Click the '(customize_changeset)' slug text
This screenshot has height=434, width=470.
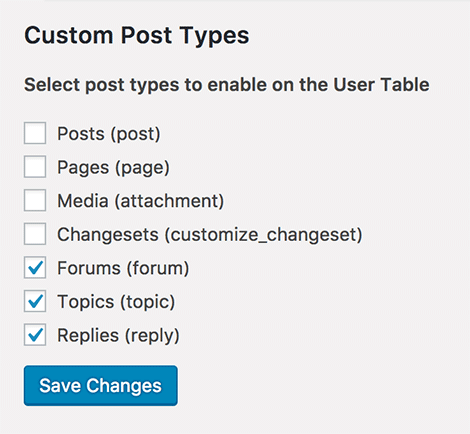coord(264,235)
